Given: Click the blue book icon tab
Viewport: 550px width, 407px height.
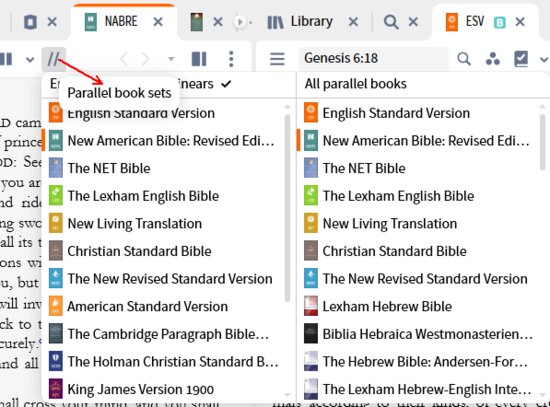Looking at the screenshot, I should [30, 22].
